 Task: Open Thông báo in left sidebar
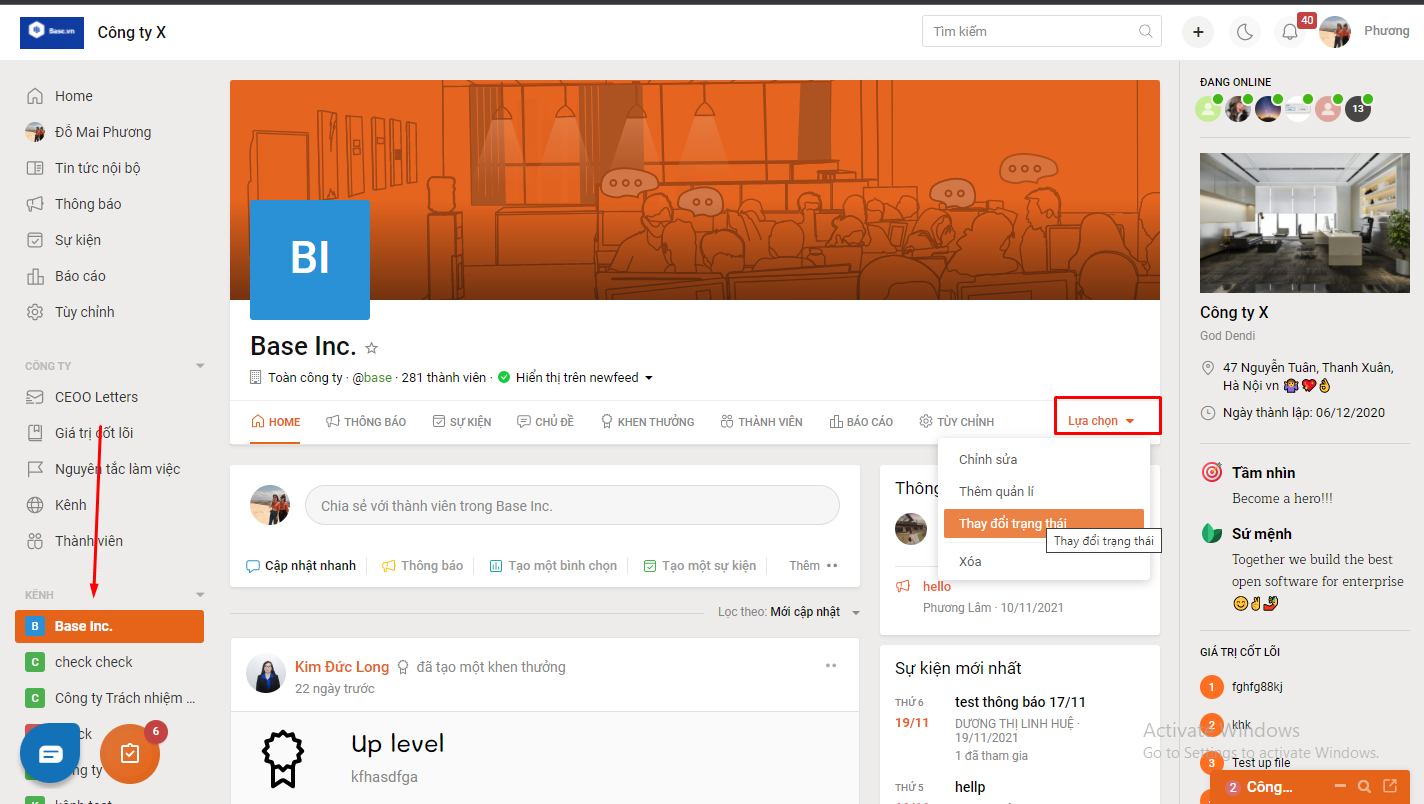pyautogui.click(x=88, y=204)
